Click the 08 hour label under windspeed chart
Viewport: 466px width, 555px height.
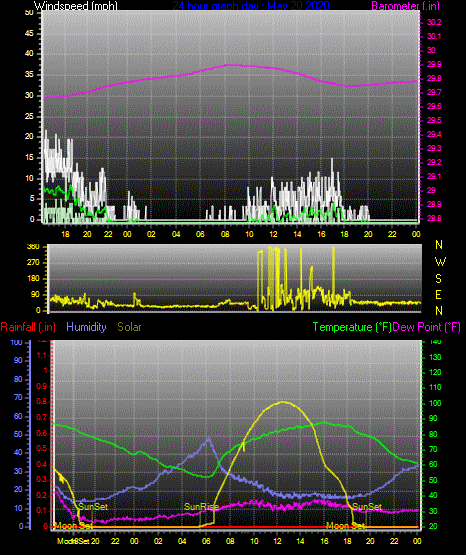[225, 234]
